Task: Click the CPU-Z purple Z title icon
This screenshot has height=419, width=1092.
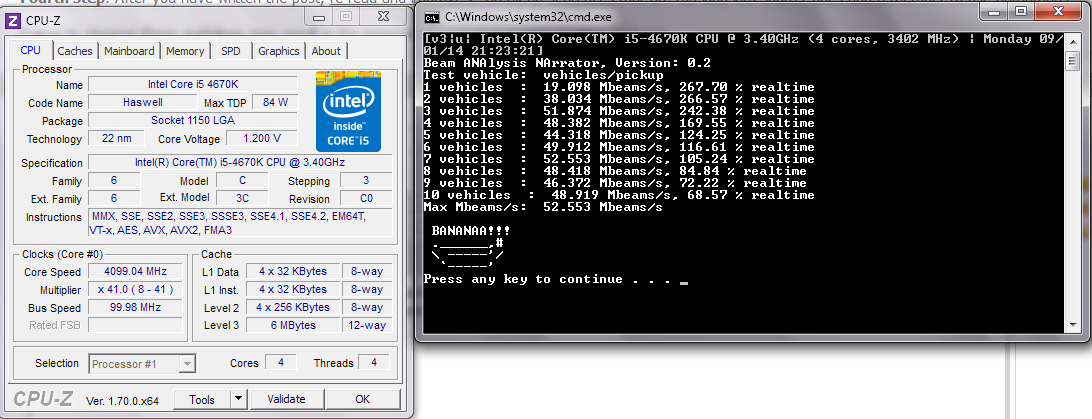Action: tap(13, 21)
